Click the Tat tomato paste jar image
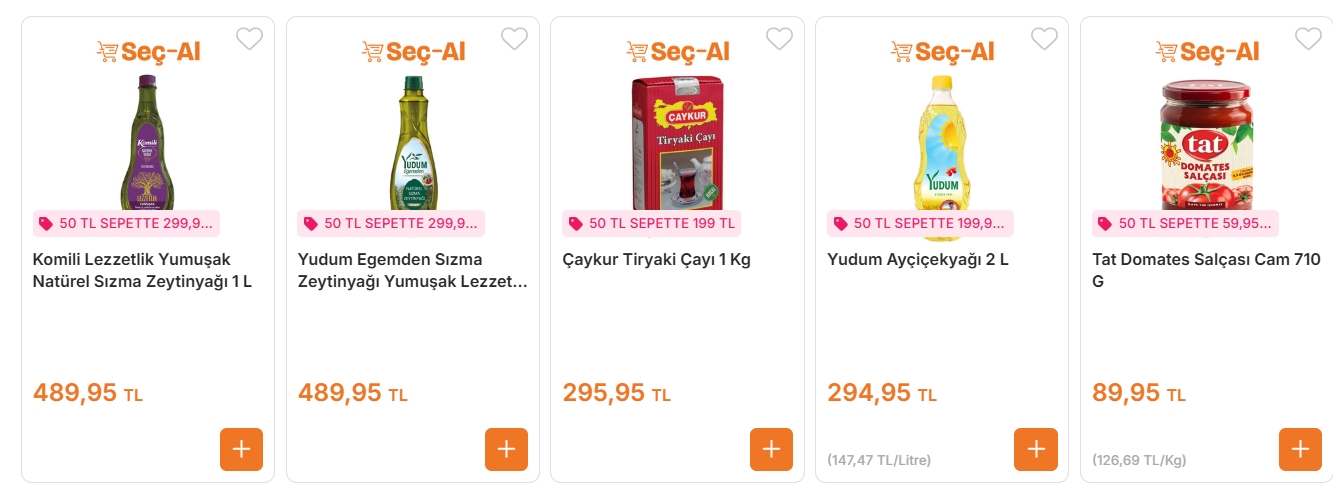The image size is (1333, 486). point(1206,145)
